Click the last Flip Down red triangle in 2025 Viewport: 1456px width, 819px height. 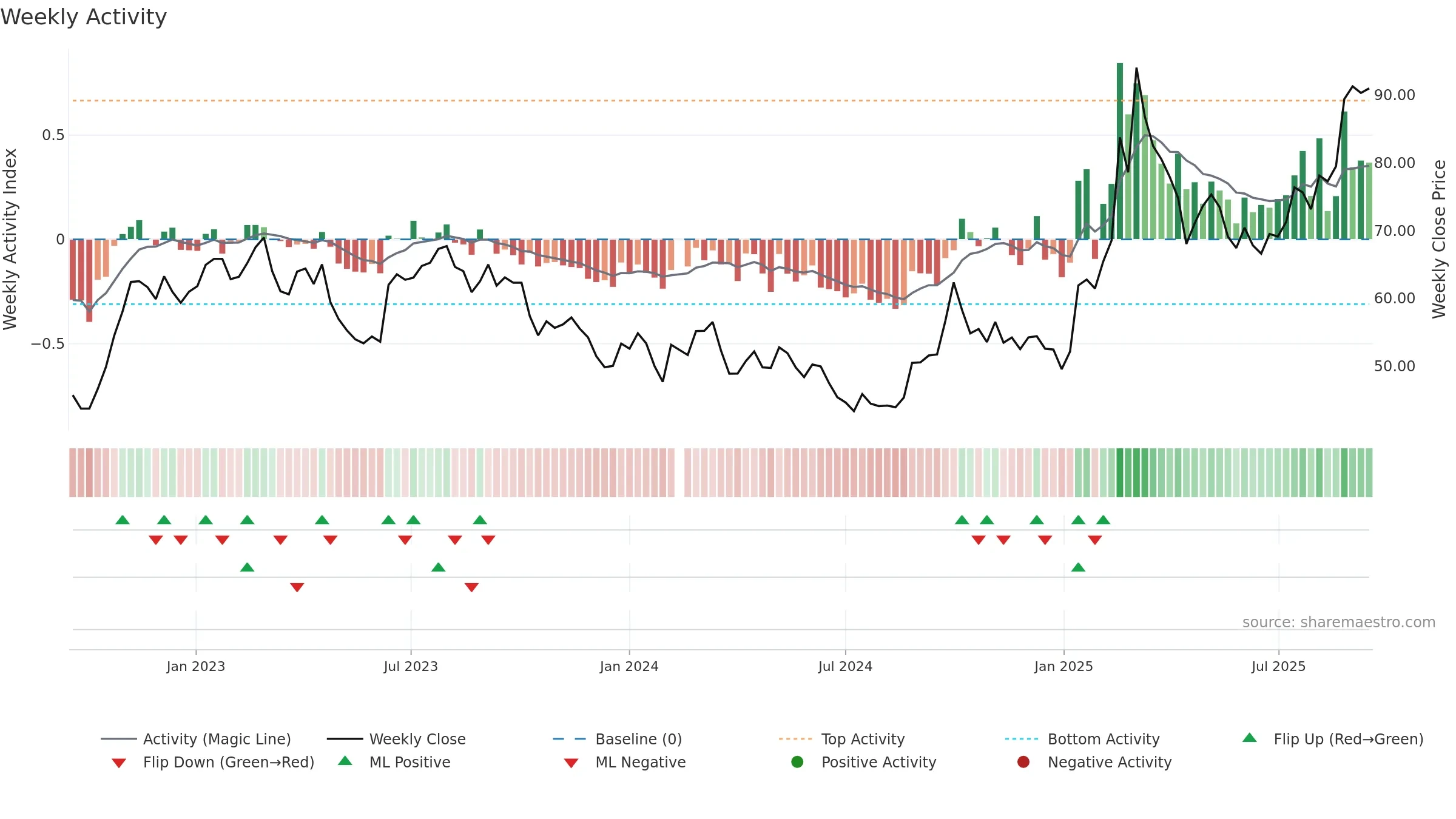[x=1094, y=540]
